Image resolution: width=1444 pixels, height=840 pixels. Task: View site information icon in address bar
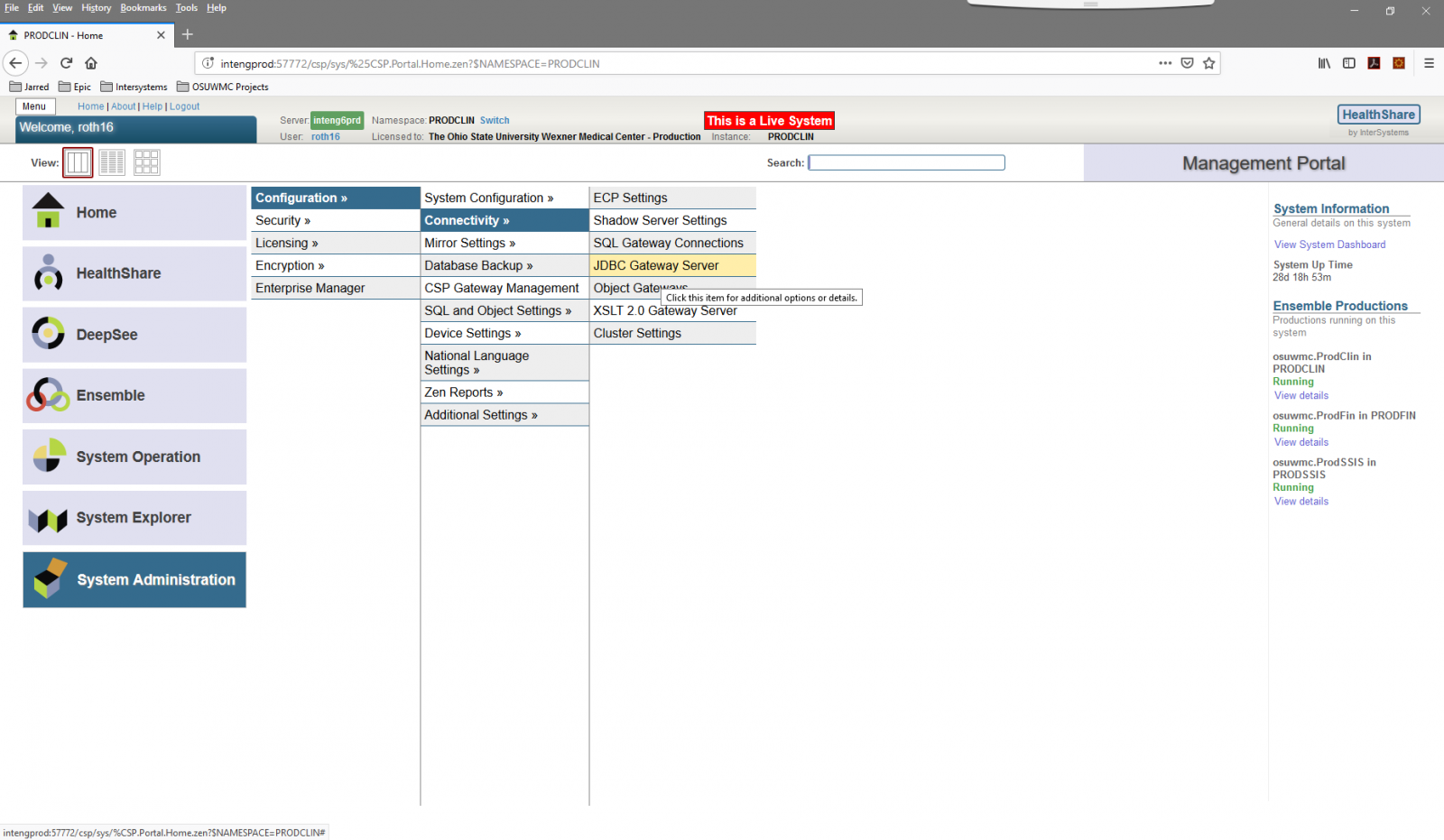pos(208,63)
